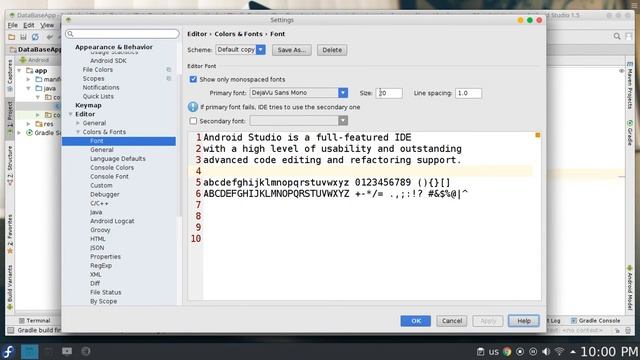Click the us keyboard layout indicator
The height and width of the screenshot is (360, 640).
point(494,351)
